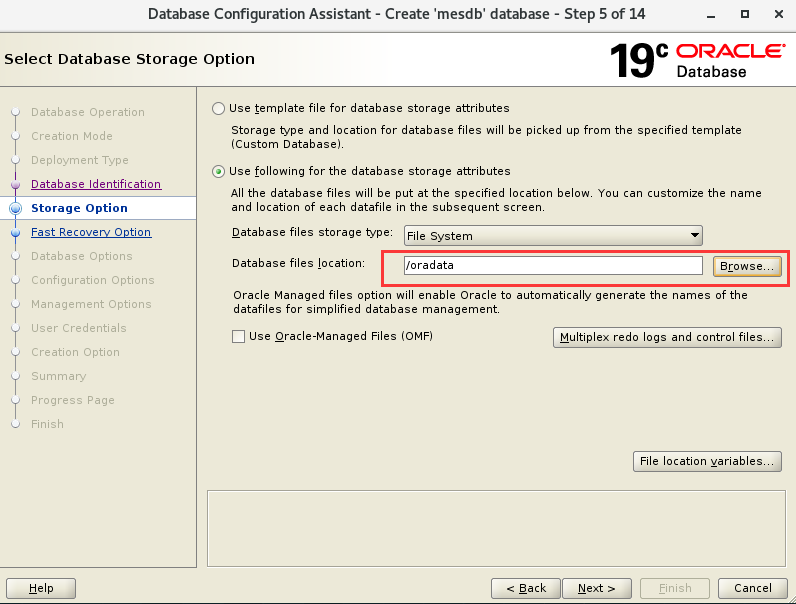Click the Database files location field

[x=552, y=266]
